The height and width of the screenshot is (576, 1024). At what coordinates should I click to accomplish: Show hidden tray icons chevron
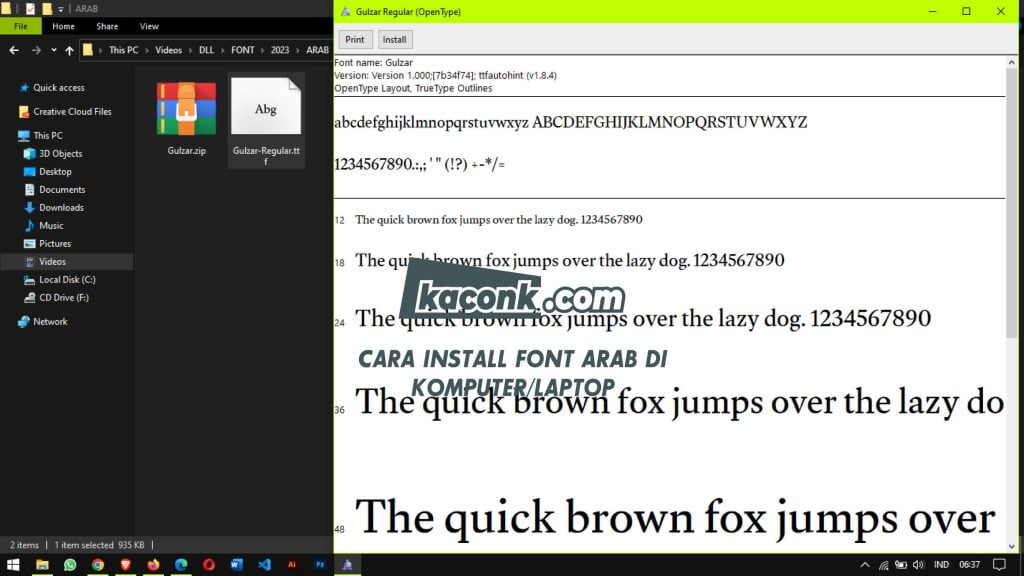pyautogui.click(x=865, y=565)
